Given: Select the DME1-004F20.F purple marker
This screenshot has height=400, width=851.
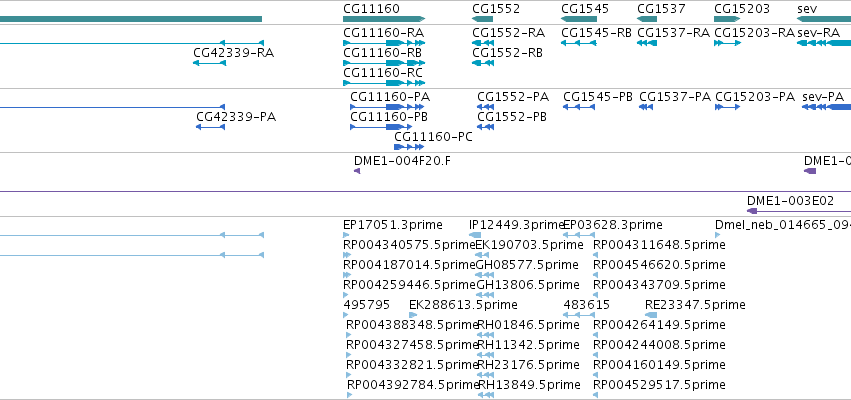Looking at the screenshot, I should click(x=357, y=171).
